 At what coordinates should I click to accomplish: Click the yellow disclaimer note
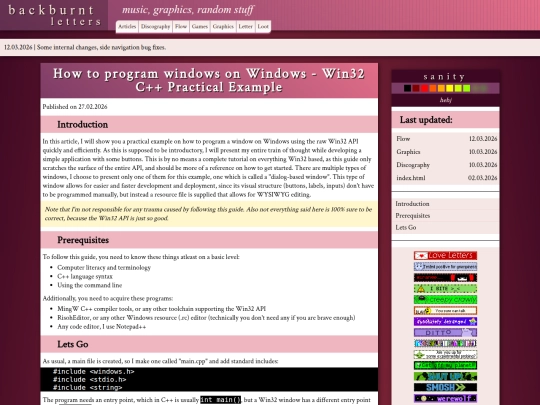209,214
